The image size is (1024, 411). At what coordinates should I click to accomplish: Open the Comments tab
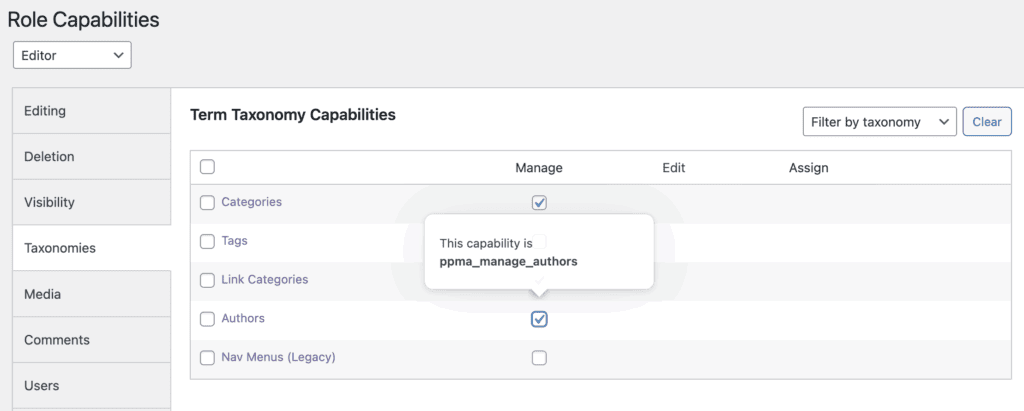92,340
